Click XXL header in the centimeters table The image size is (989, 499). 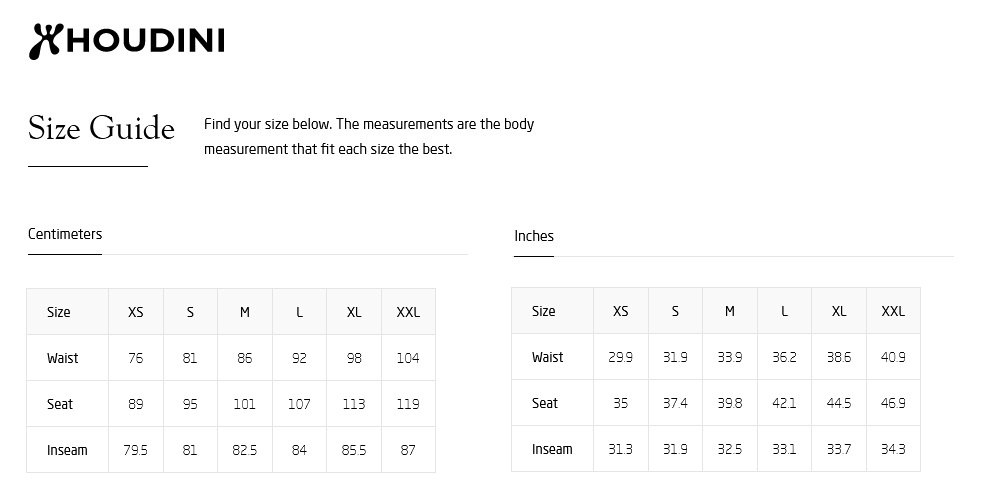[408, 312]
